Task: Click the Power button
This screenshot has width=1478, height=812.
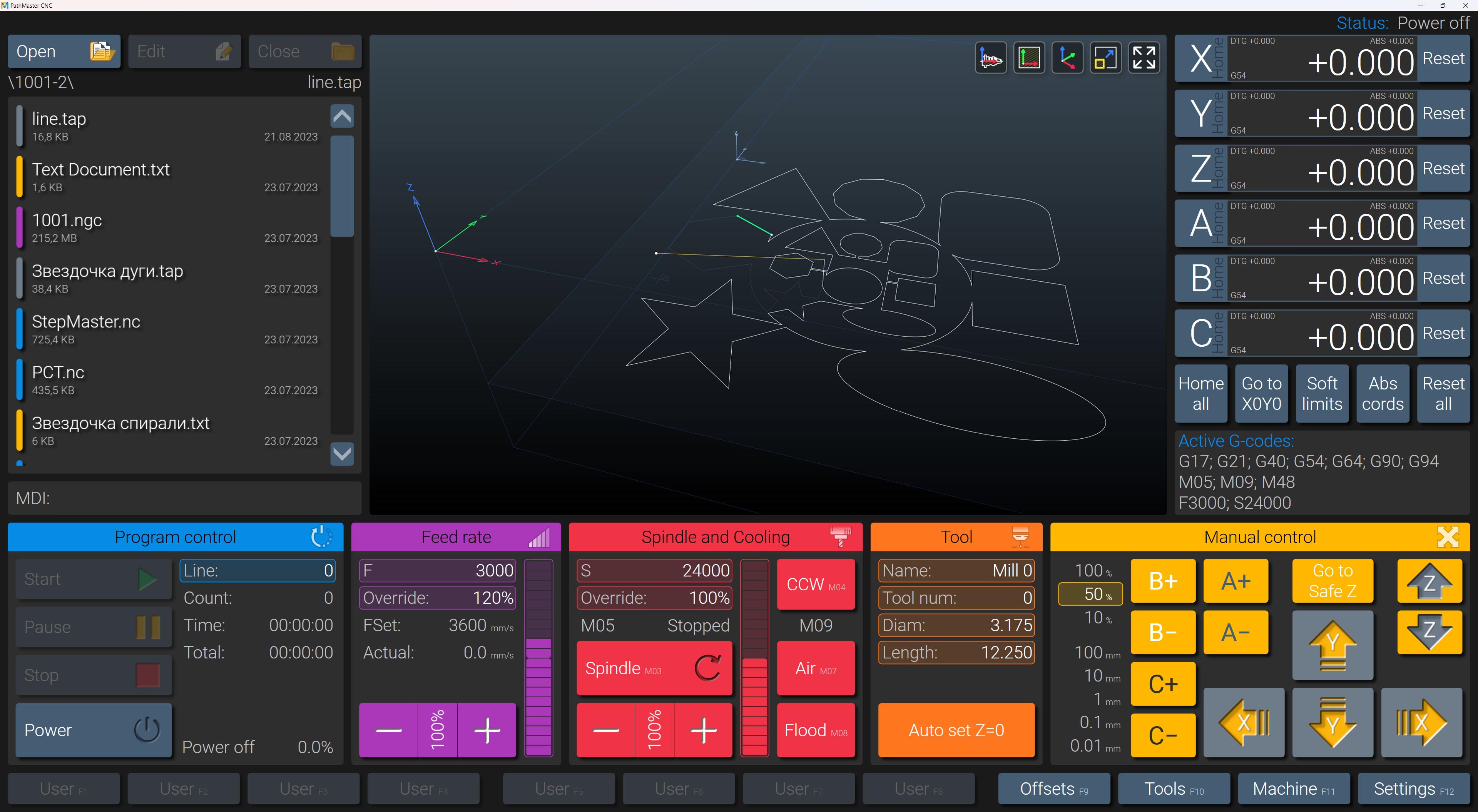Action: click(x=94, y=730)
